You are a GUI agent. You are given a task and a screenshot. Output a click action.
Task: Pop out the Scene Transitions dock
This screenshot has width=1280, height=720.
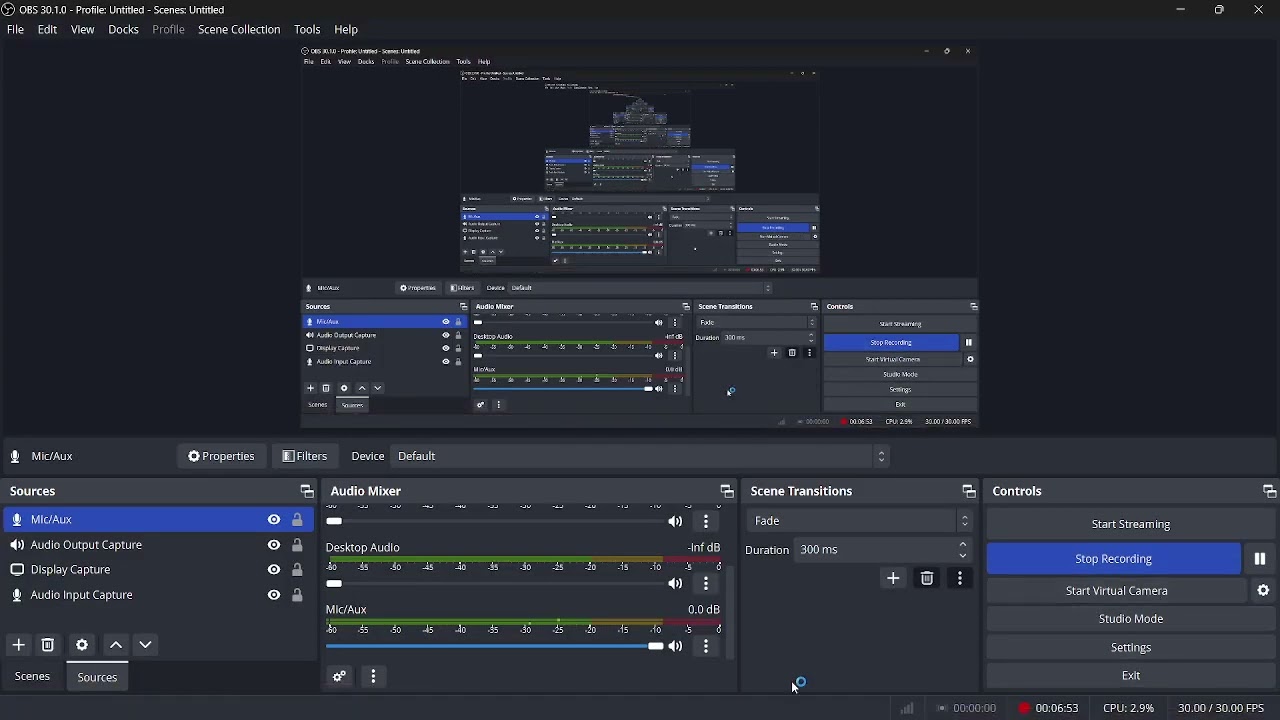tap(969, 492)
